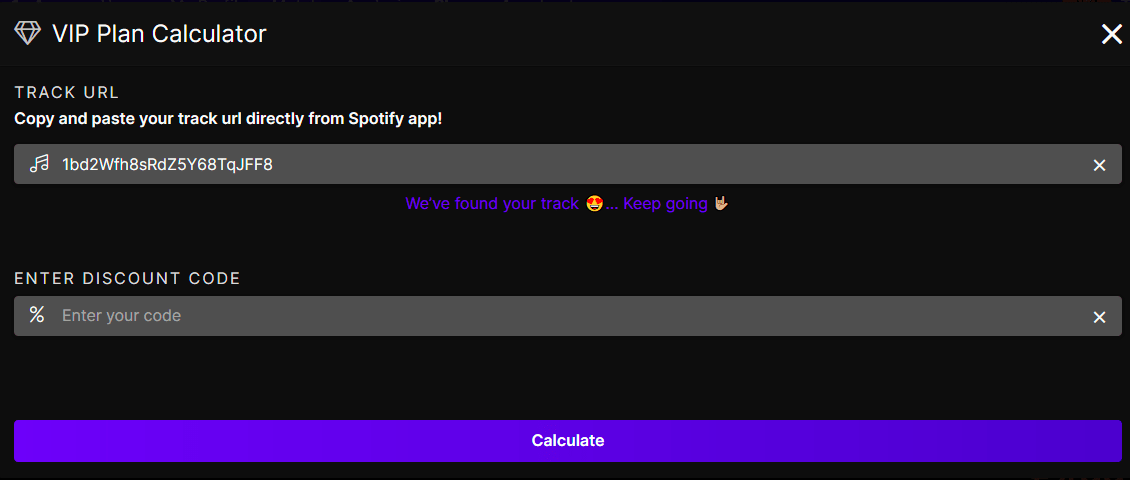Click the ENTER DISCOUNT CODE label
Viewport: 1130px width, 480px height.
[128, 278]
